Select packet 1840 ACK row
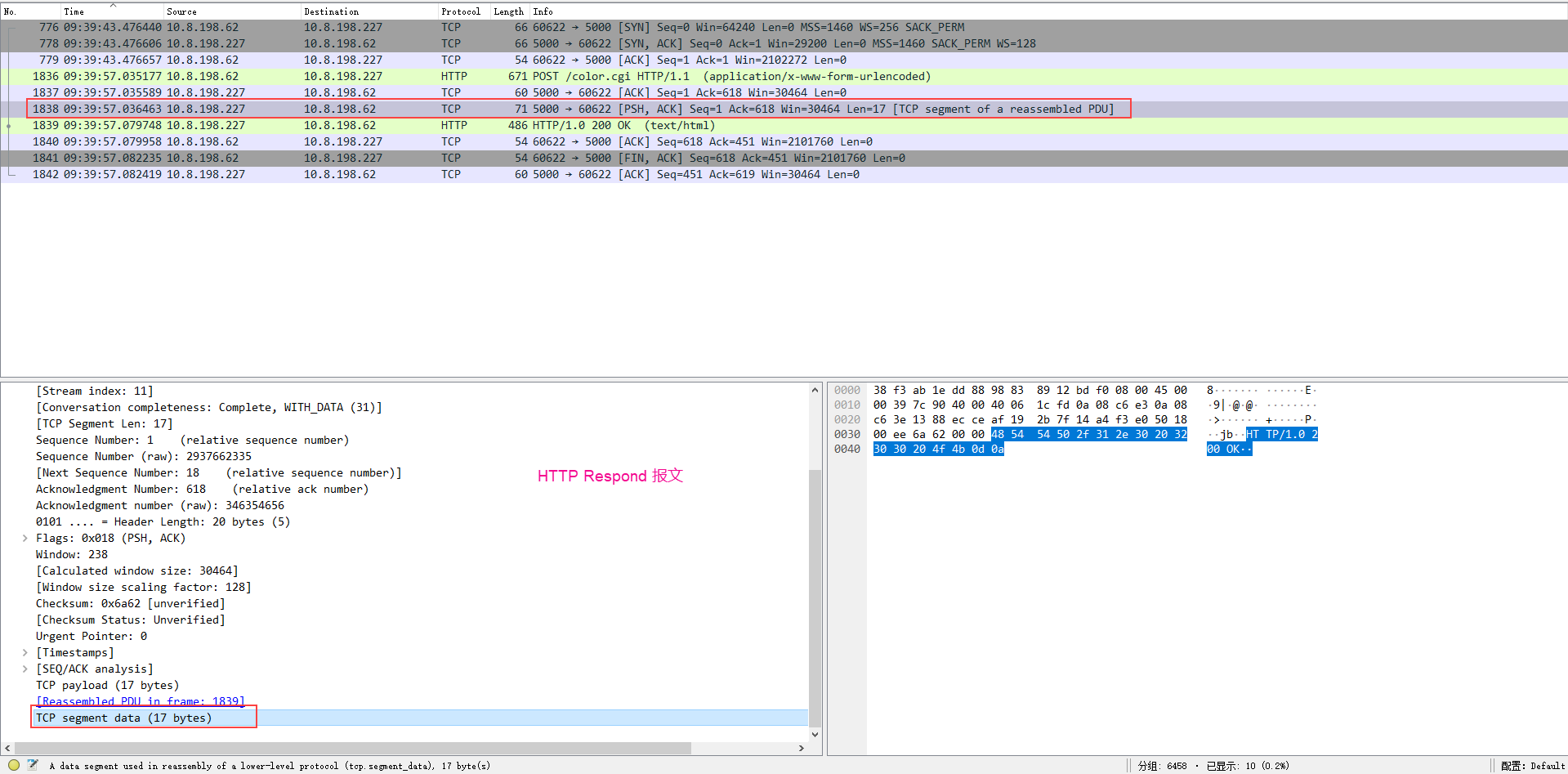Image resolution: width=1568 pixels, height=774 pixels. point(784,141)
